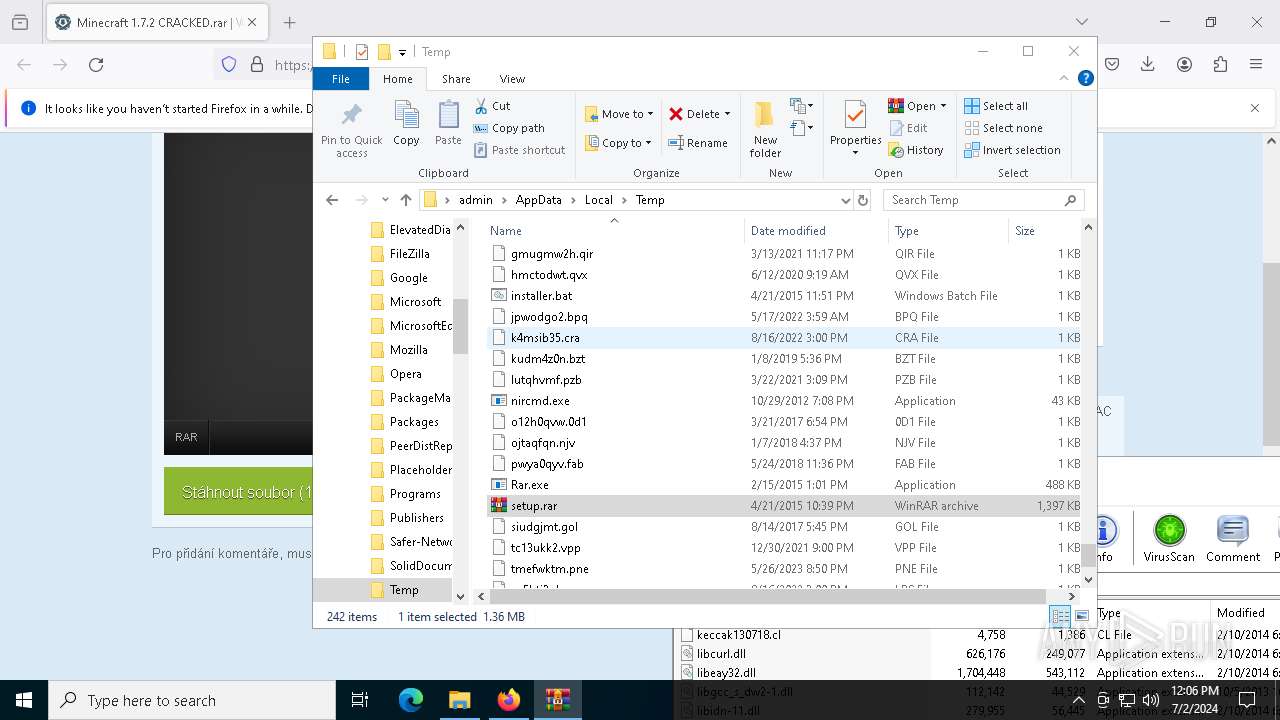Refresh the Temp folder view

863,200
